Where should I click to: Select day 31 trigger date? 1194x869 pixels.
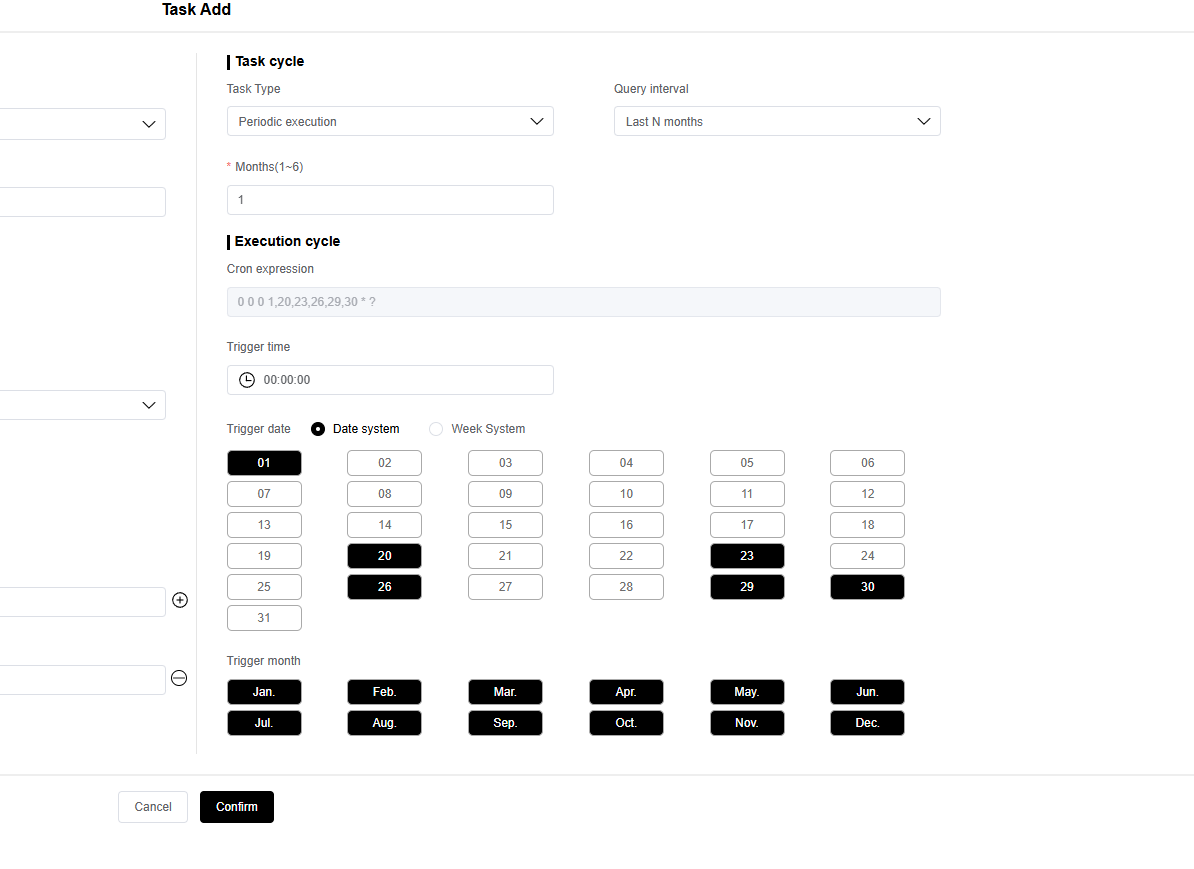[264, 618]
